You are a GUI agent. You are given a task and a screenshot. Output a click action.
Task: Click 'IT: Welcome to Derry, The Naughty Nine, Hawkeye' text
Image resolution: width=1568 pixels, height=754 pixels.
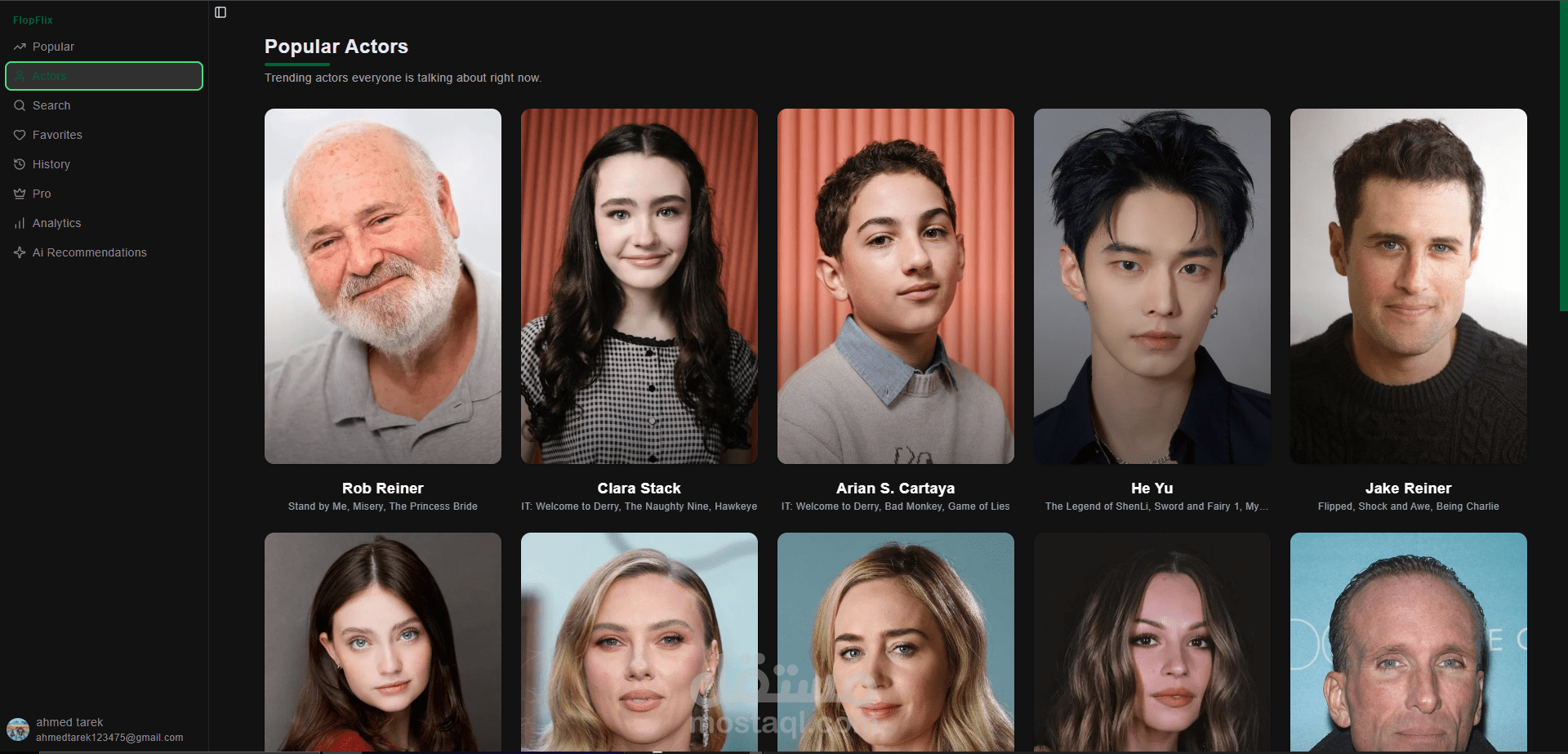click(639, 506)
